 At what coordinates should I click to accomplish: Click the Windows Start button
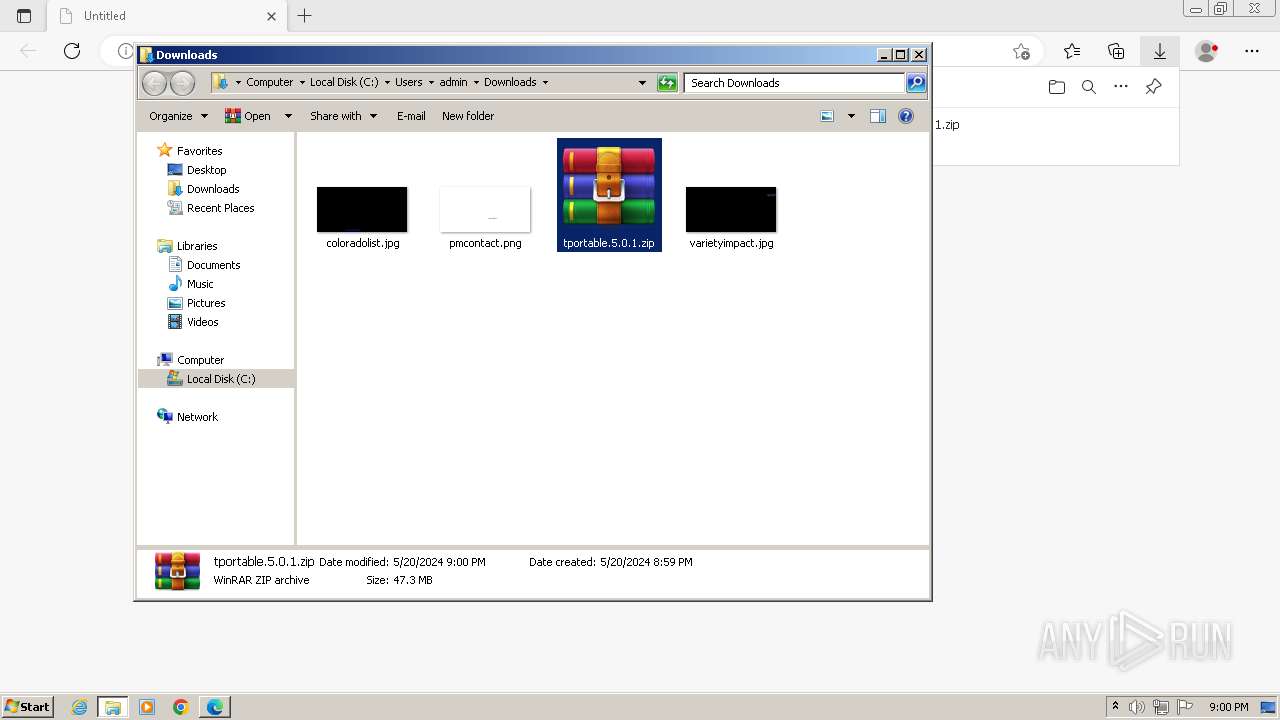(x=27, y=707)
